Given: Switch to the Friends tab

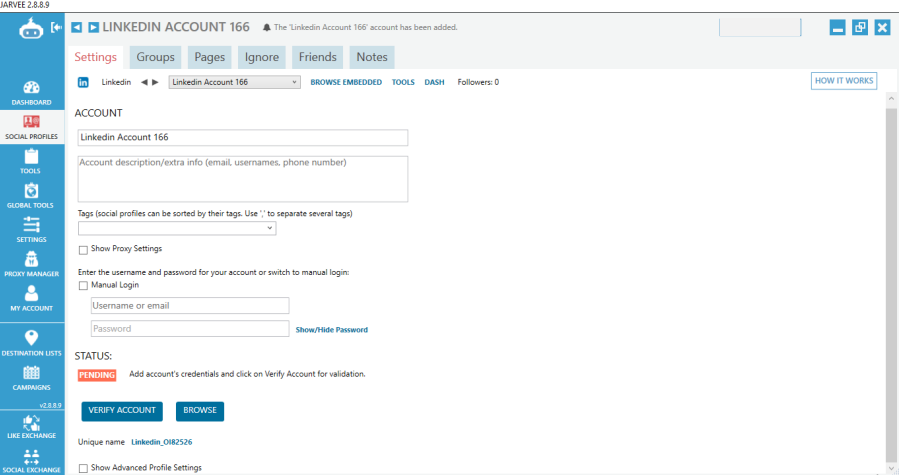Looking at the screenshot, I should [x=318, y=57].
